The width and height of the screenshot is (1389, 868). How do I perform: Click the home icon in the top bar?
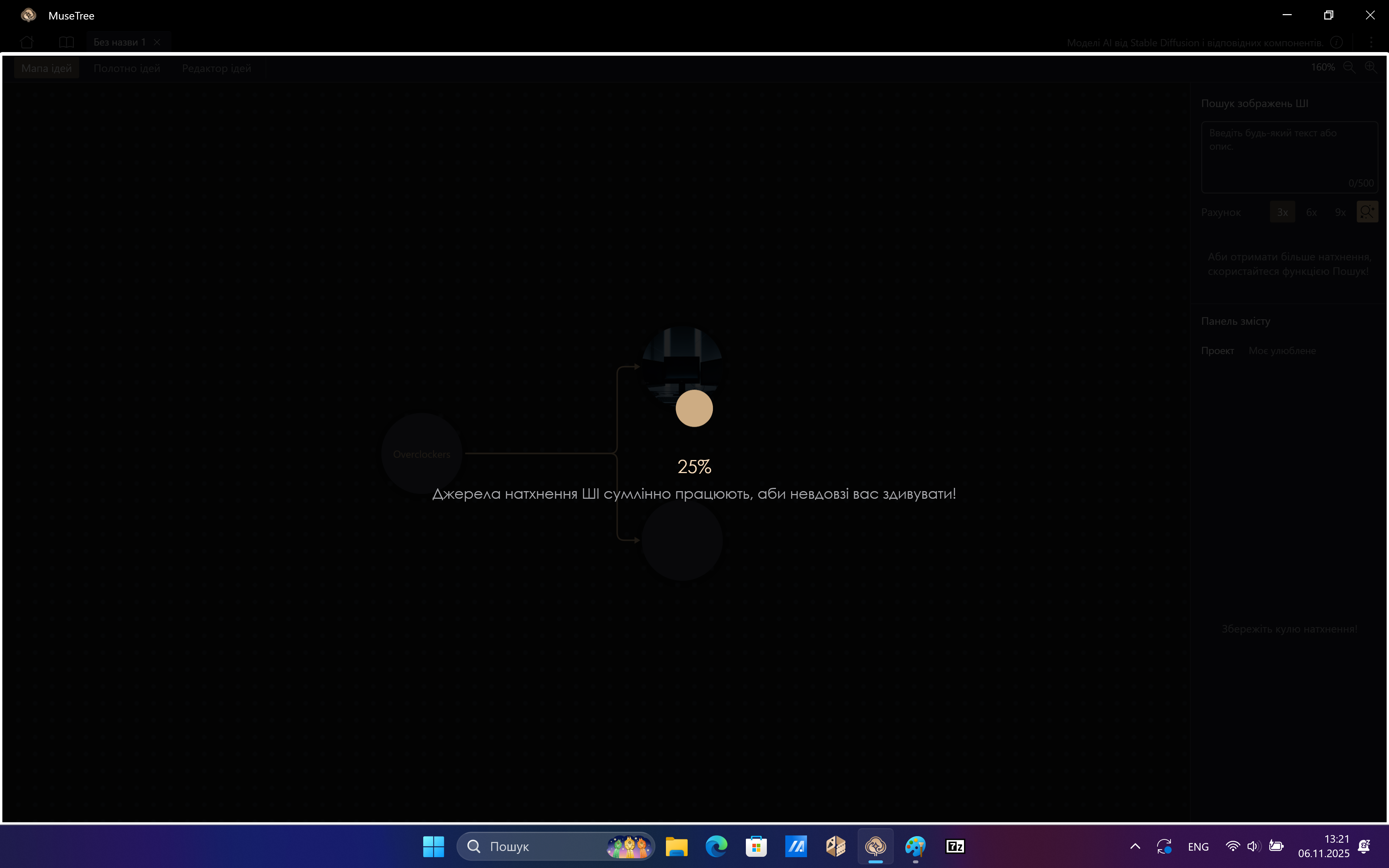click(x=26, y=42)
